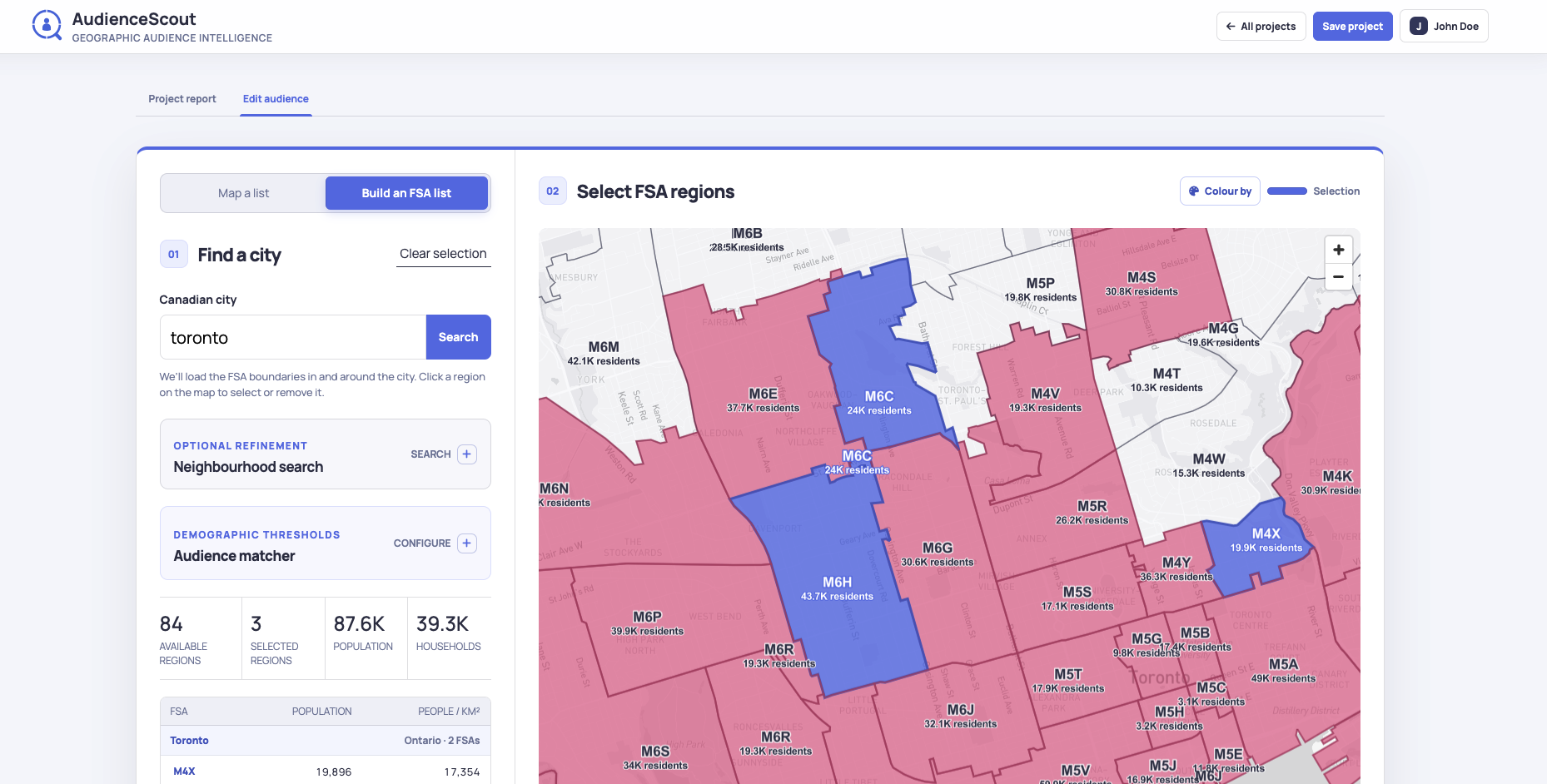Viewport: 1547px width, 784px height.
Task: Click the Toronto group row in table
Action: [325, 741]
